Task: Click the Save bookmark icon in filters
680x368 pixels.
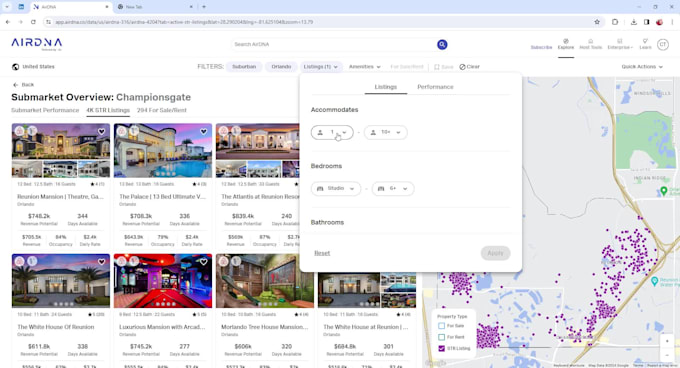Action: (437, 67)
